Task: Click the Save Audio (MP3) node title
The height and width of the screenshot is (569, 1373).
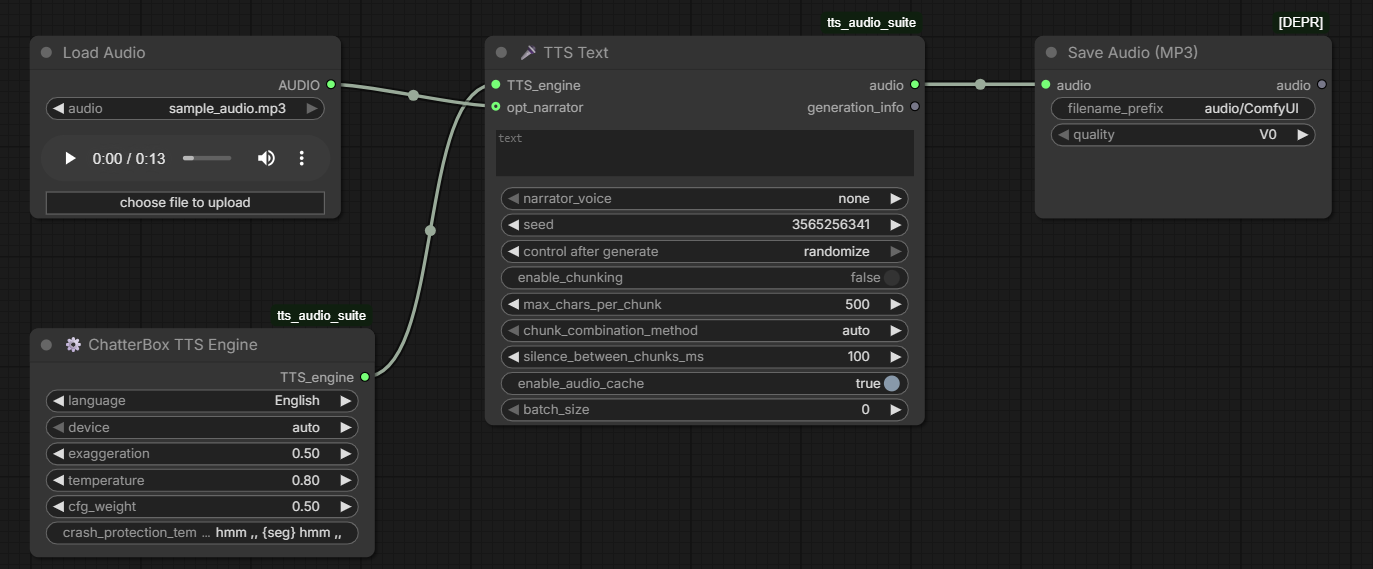Action: click(1132, 52)
